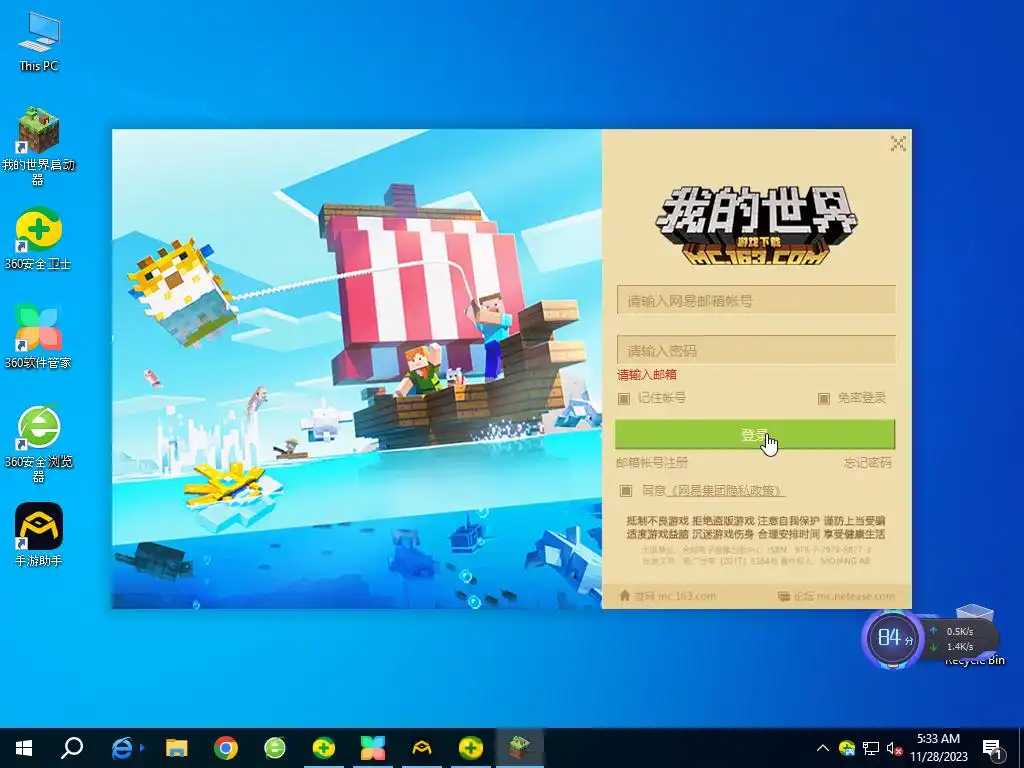
Task: Open 360软件管家 taskbar icon
Action: pyautogui.click(x=372, y=748)
